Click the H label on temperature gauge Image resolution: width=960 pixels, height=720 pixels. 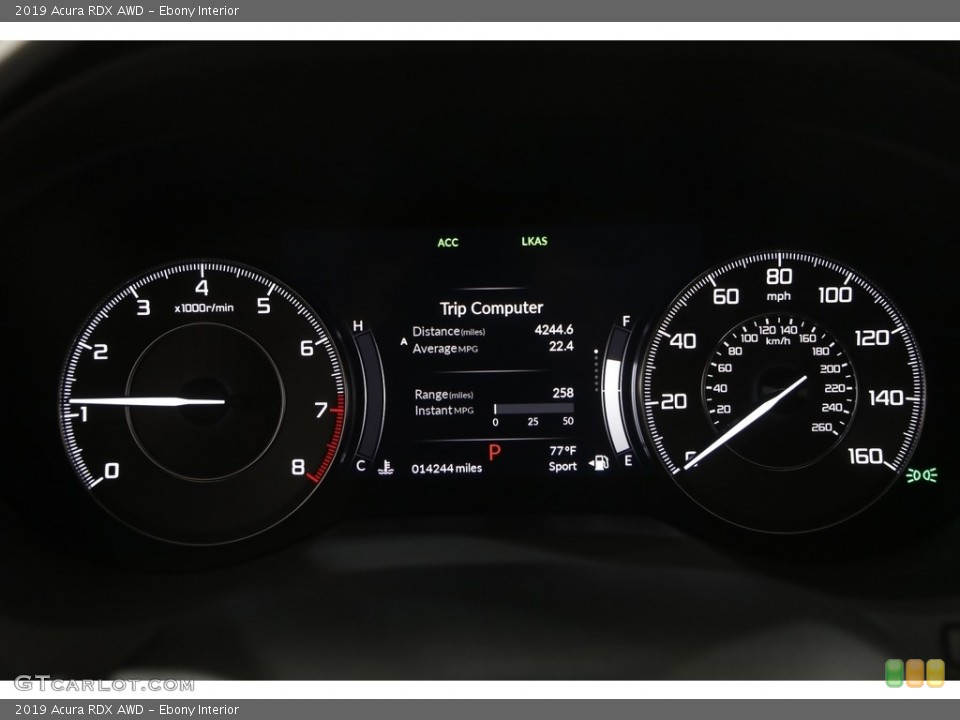(358, 326)
